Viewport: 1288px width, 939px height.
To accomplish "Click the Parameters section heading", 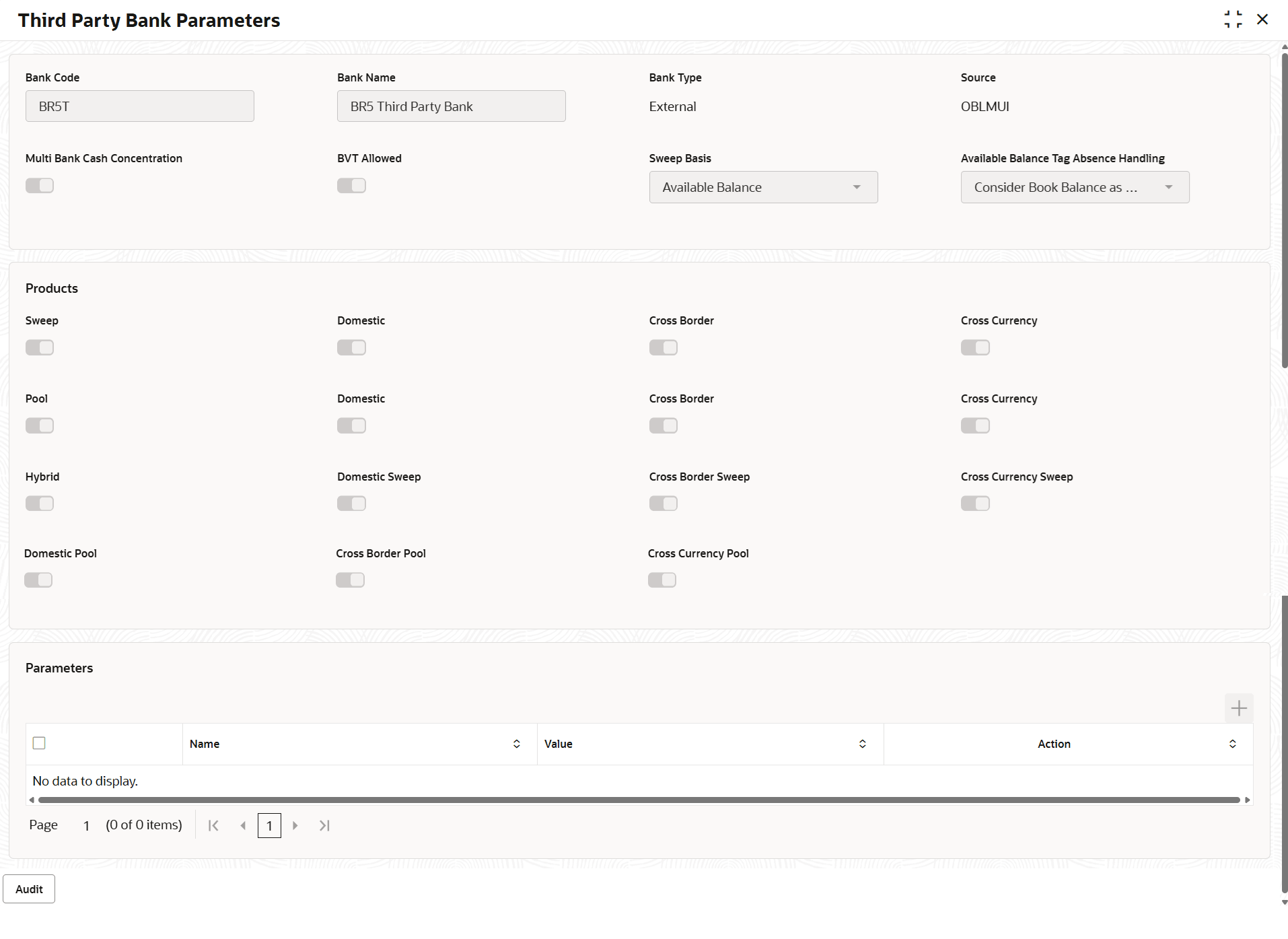I will (x=59, y=668).
